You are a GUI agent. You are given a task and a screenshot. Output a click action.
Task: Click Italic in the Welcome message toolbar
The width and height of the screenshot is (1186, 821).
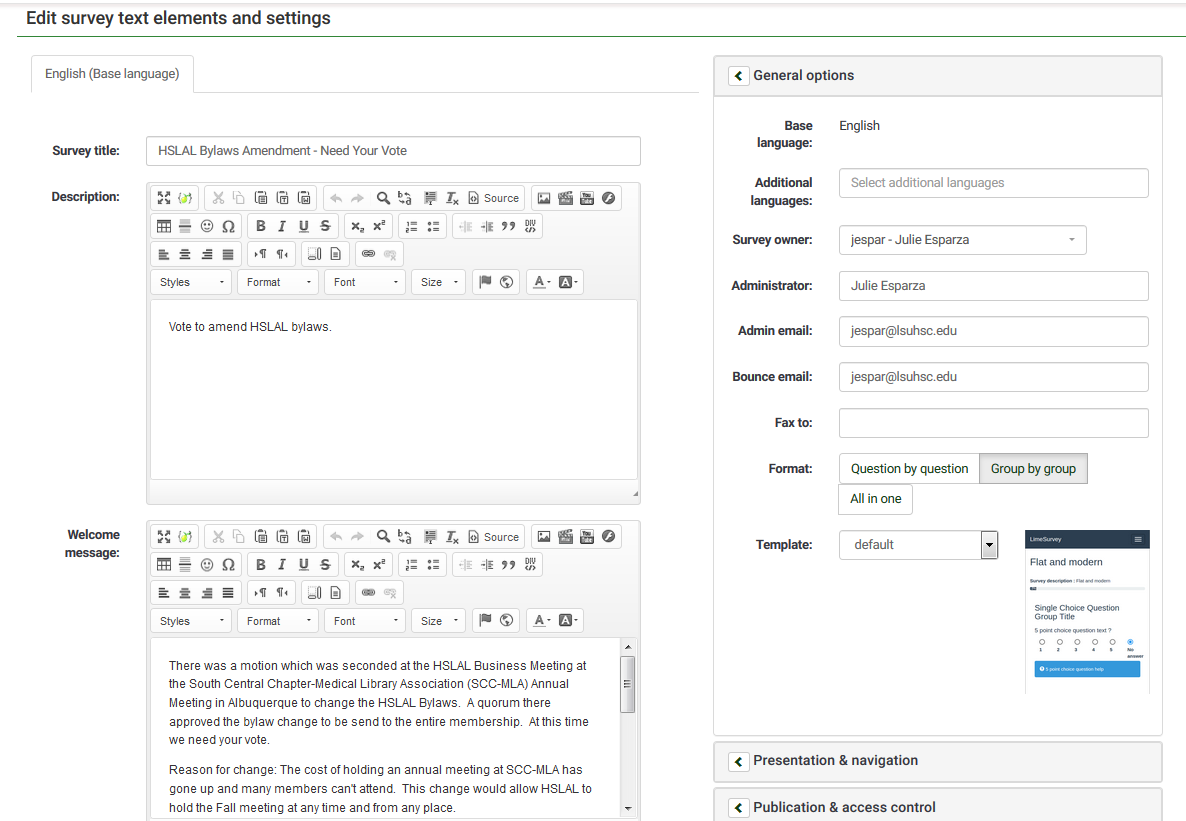click(282, 565)
